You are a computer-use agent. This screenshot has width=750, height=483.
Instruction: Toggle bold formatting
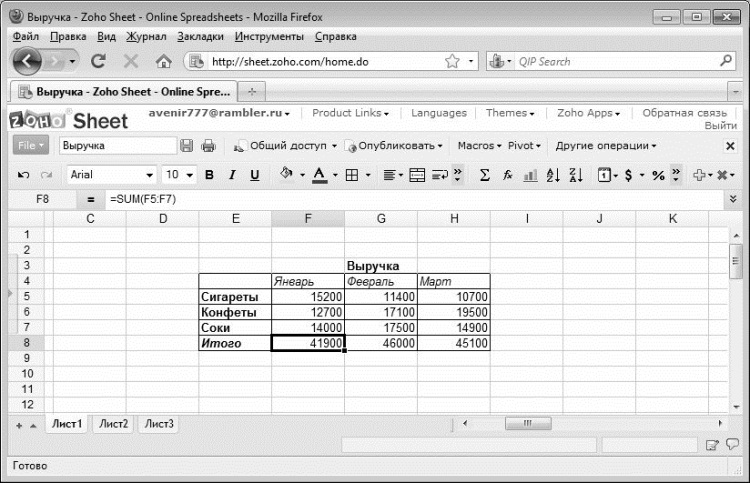pyautogui.click(x=209, y=175)
